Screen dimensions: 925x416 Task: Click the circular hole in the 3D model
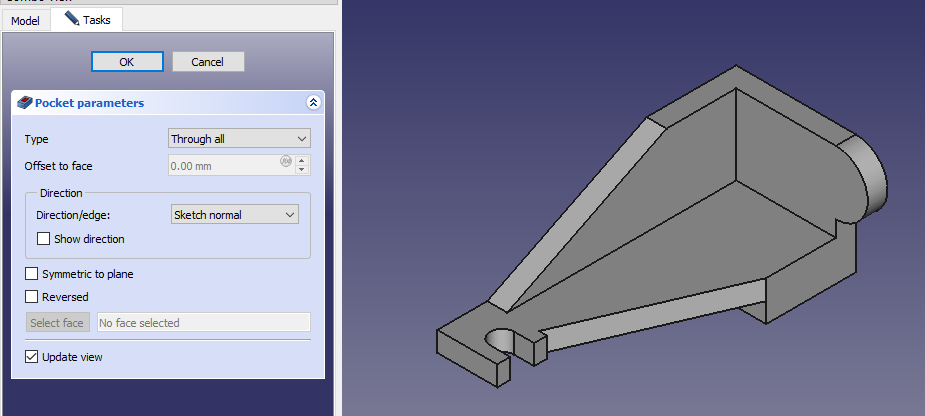coord(501,341)
